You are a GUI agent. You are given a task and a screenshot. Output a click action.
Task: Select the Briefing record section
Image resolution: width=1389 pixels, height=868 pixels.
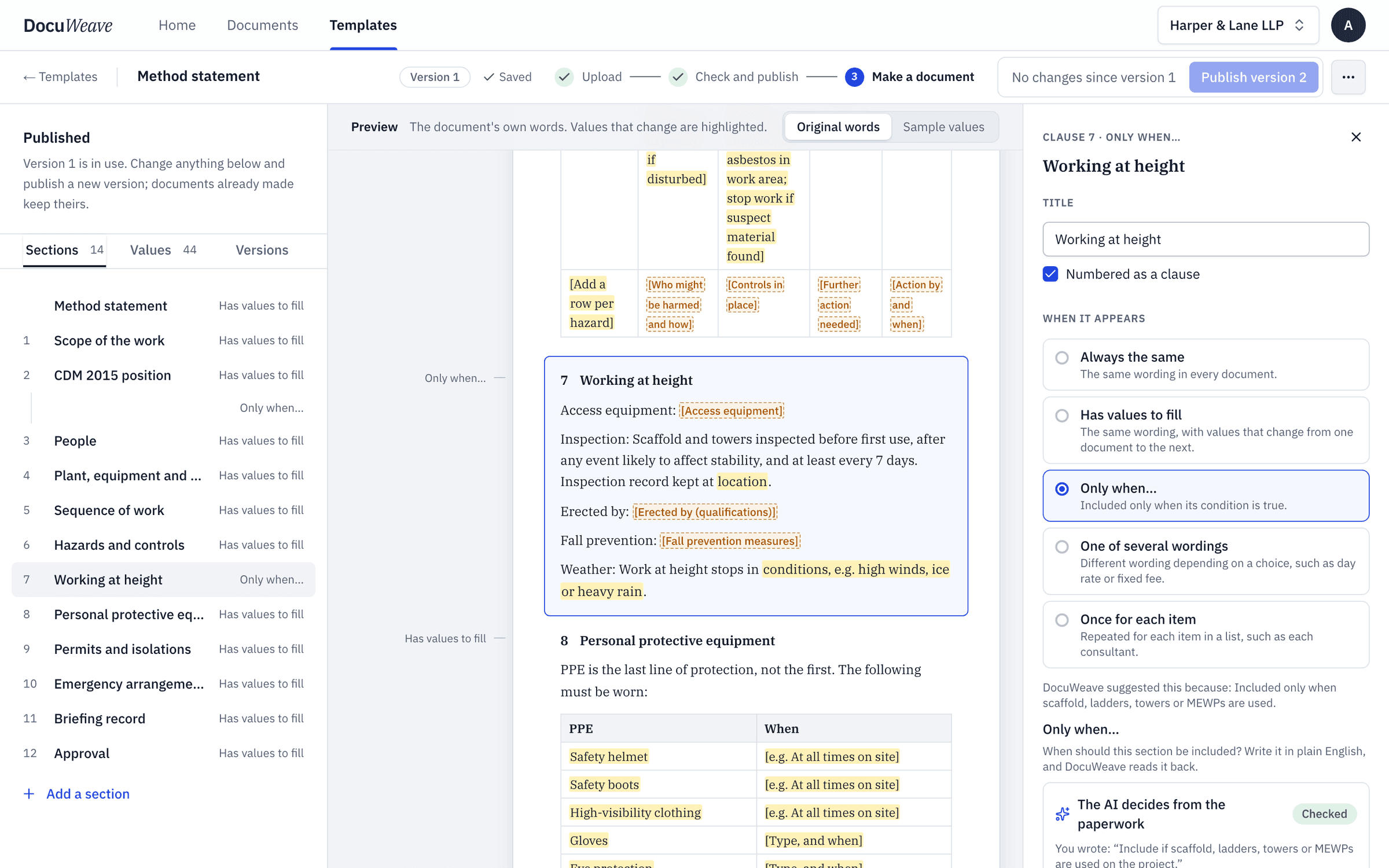pyautogui.click(x=163, y=718)
